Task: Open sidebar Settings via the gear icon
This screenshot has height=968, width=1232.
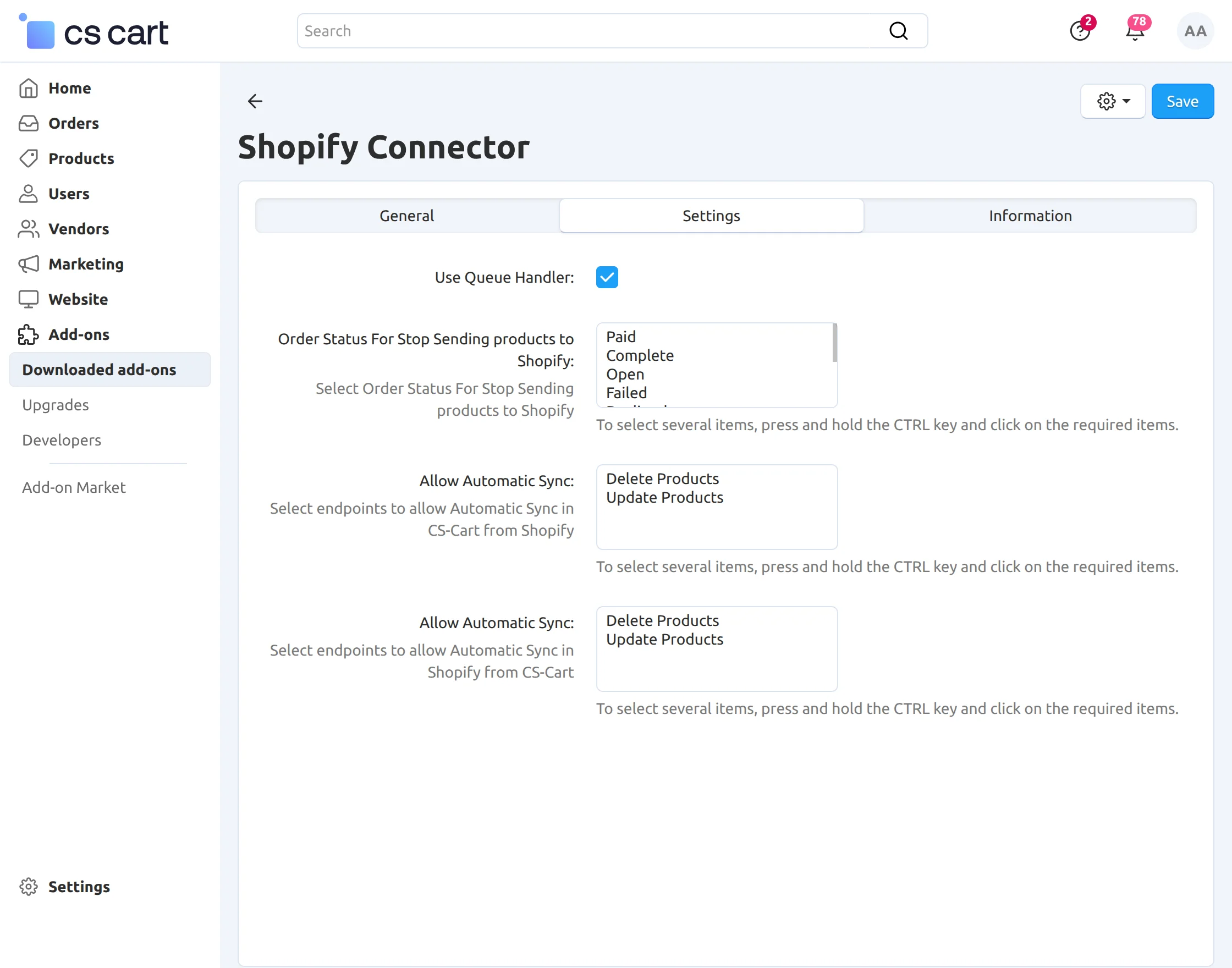Action: (29, 887)
